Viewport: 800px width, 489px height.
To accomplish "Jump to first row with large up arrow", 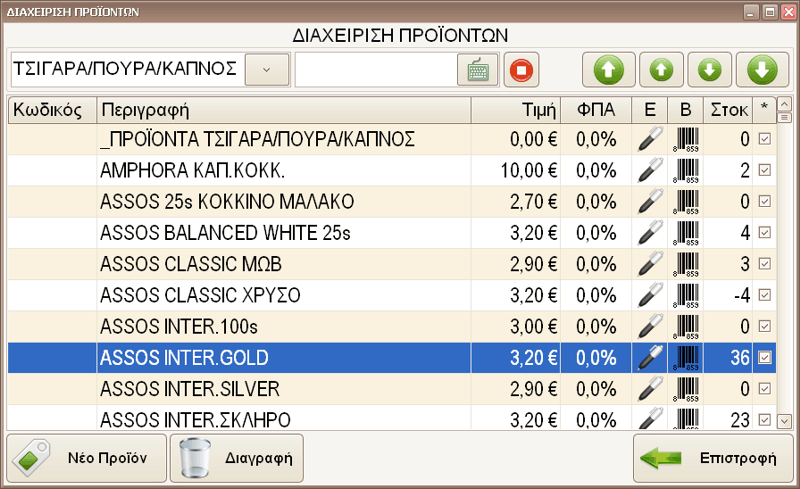I will (x=608, y=70).
